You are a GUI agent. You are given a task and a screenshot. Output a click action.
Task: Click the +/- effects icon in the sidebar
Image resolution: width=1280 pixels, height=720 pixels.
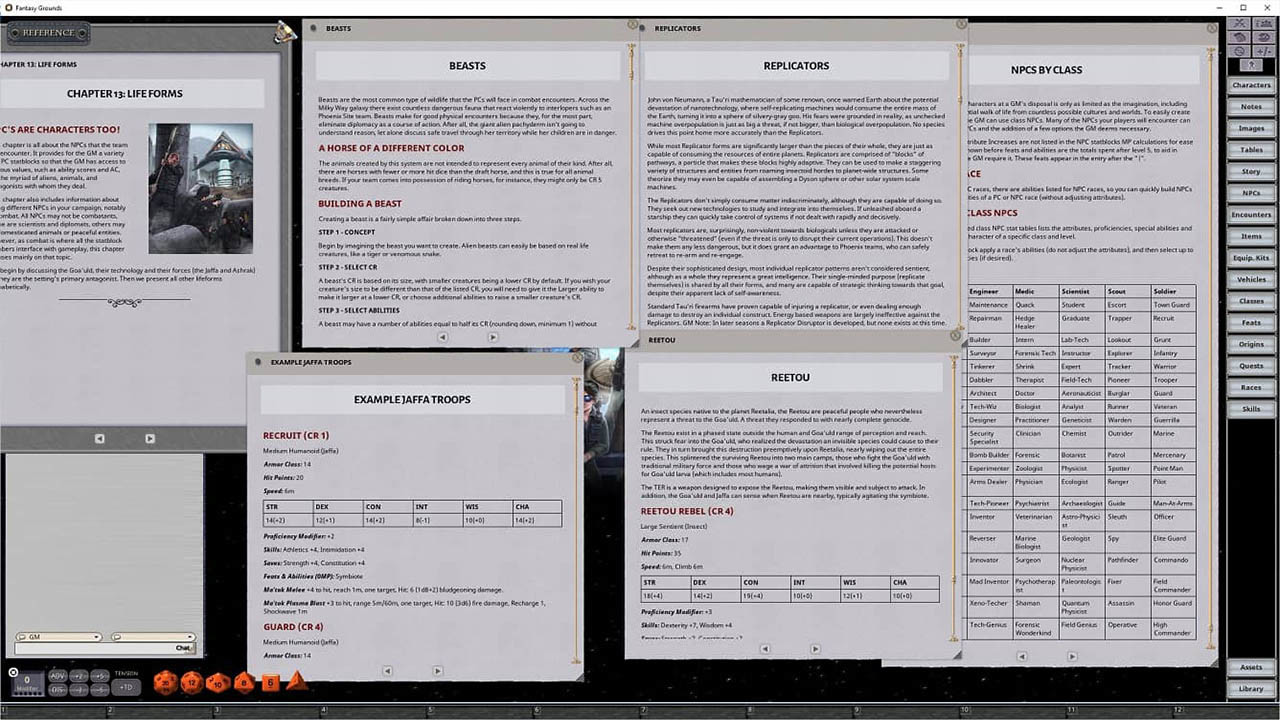[1263, 51]
